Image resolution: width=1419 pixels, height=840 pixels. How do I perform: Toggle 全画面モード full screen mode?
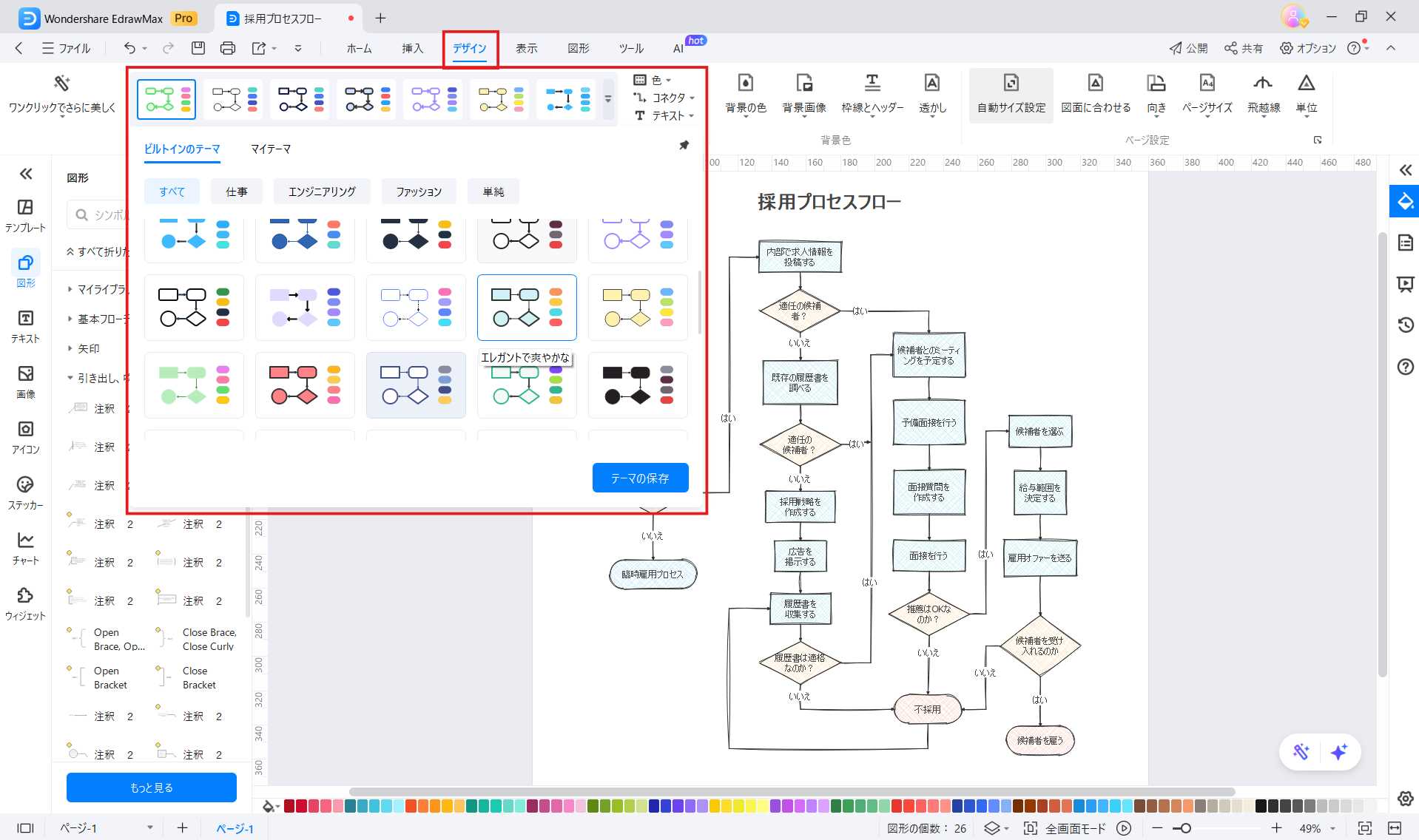(x=1065, y=828)
